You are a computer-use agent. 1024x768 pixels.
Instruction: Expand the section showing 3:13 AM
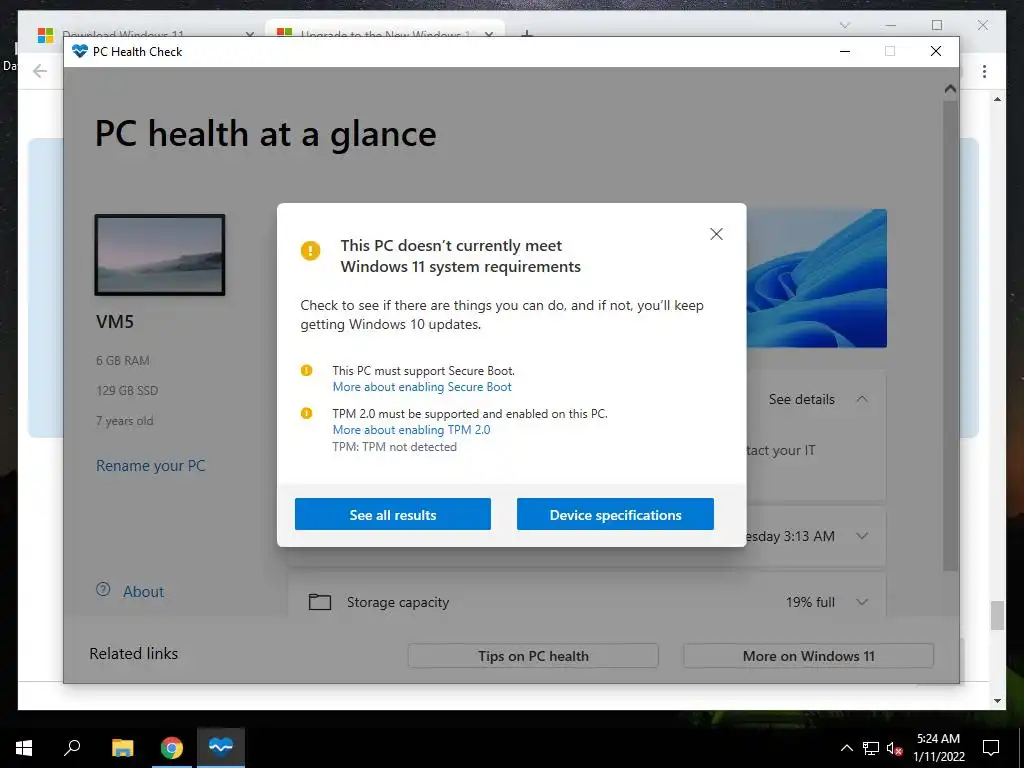click(862, 536)
